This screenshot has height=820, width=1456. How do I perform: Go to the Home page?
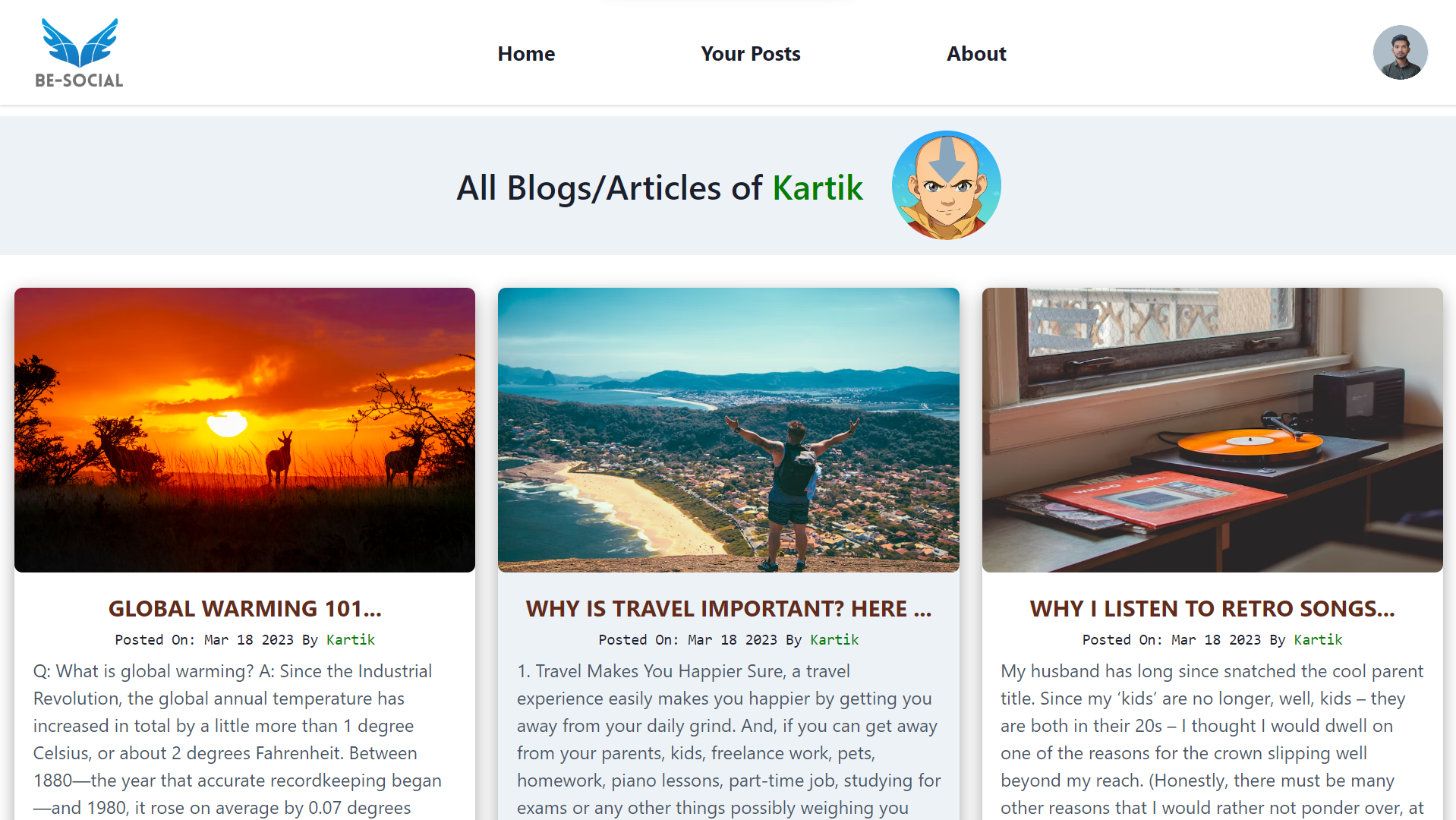526,54
